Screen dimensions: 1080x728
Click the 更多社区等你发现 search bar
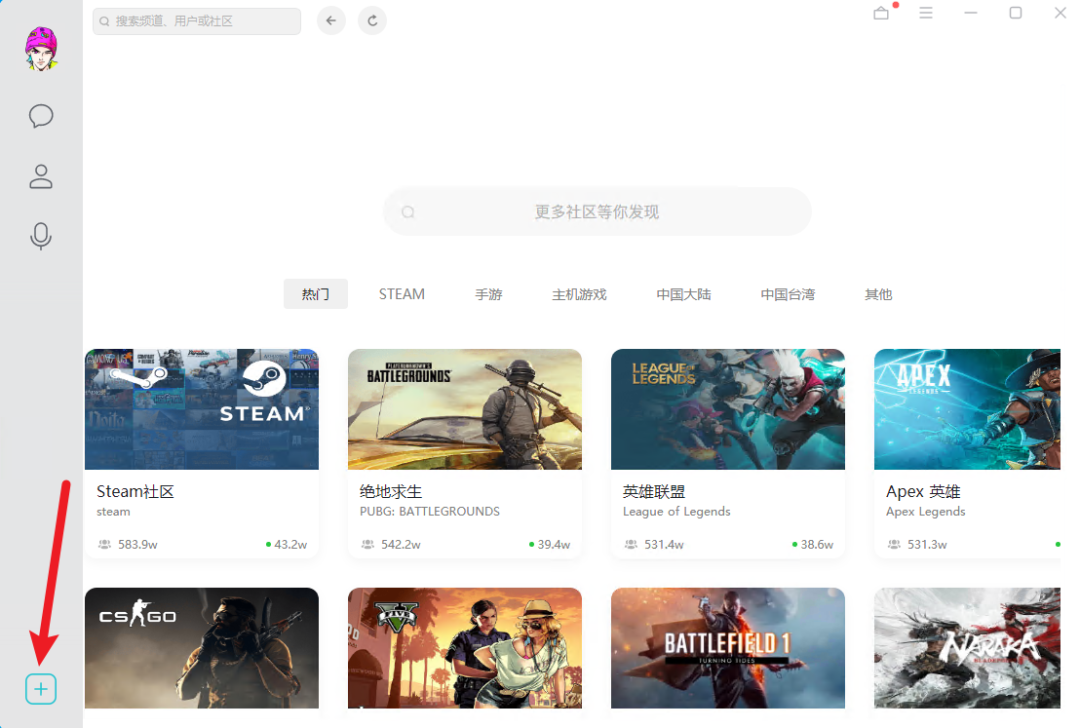tap(597, 212)
